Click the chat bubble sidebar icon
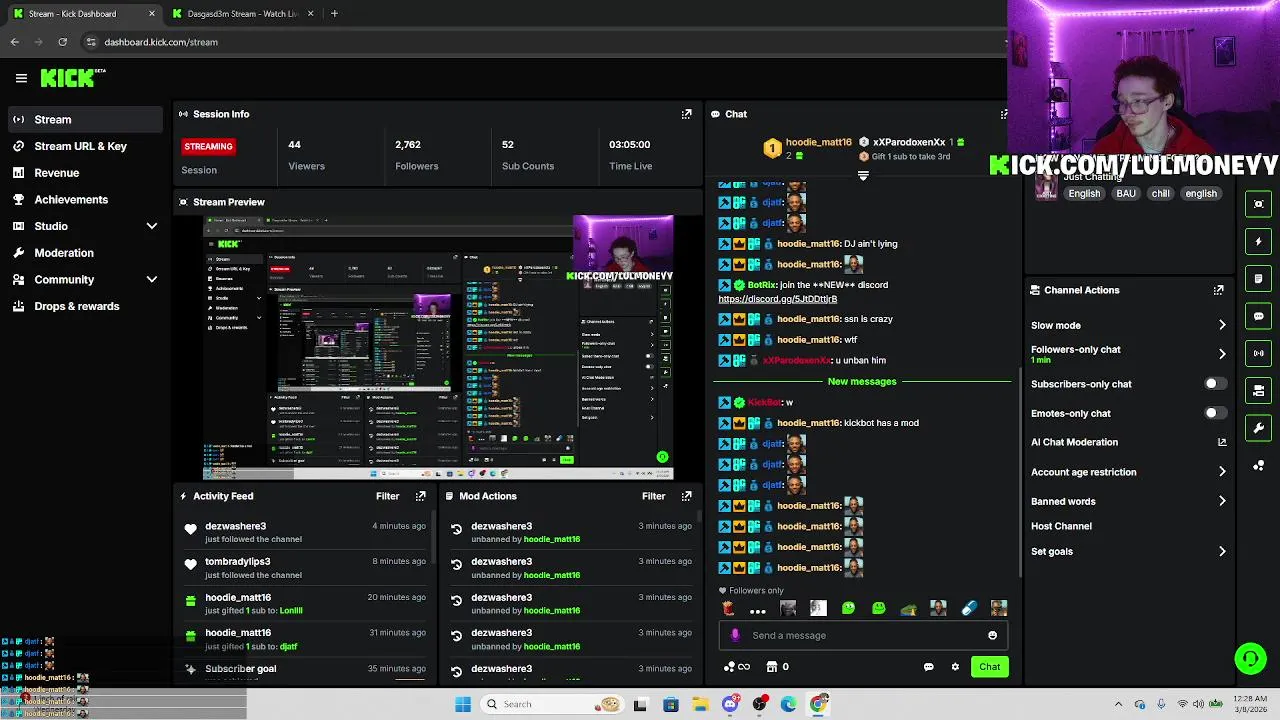The image size is (1280, 720). click(1258, 316)
